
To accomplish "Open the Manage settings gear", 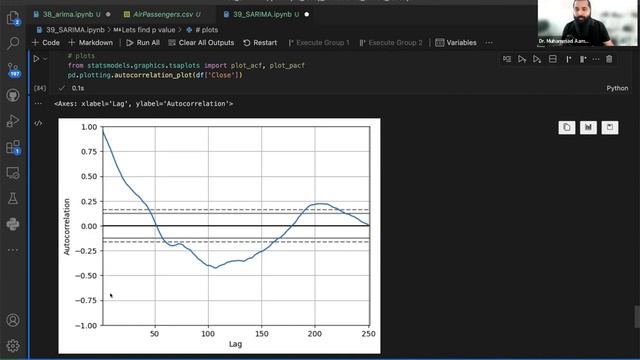I will [13, 346].
